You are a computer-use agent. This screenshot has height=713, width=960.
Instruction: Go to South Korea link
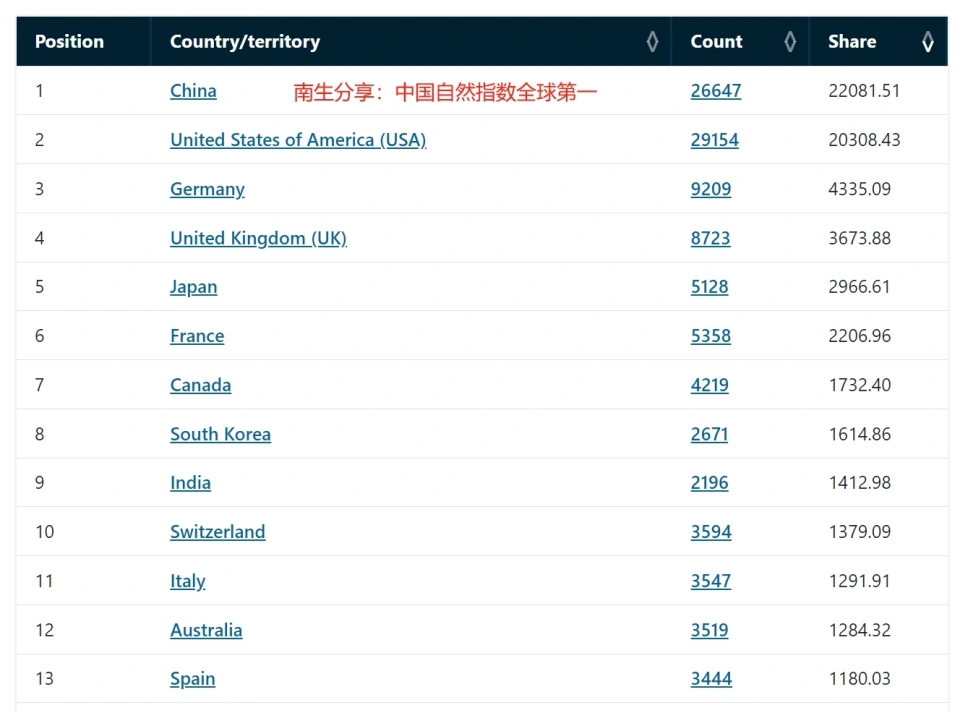coord(220,434)
